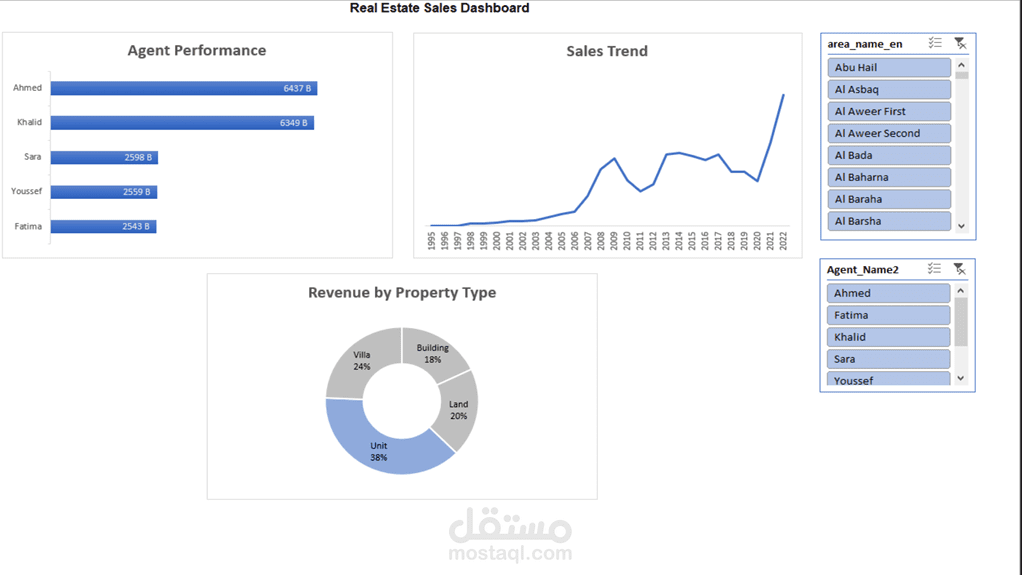The image size is (1022, 576).
Task: Select Sara's 2598 B bar
Action: [x=104, y=157]
